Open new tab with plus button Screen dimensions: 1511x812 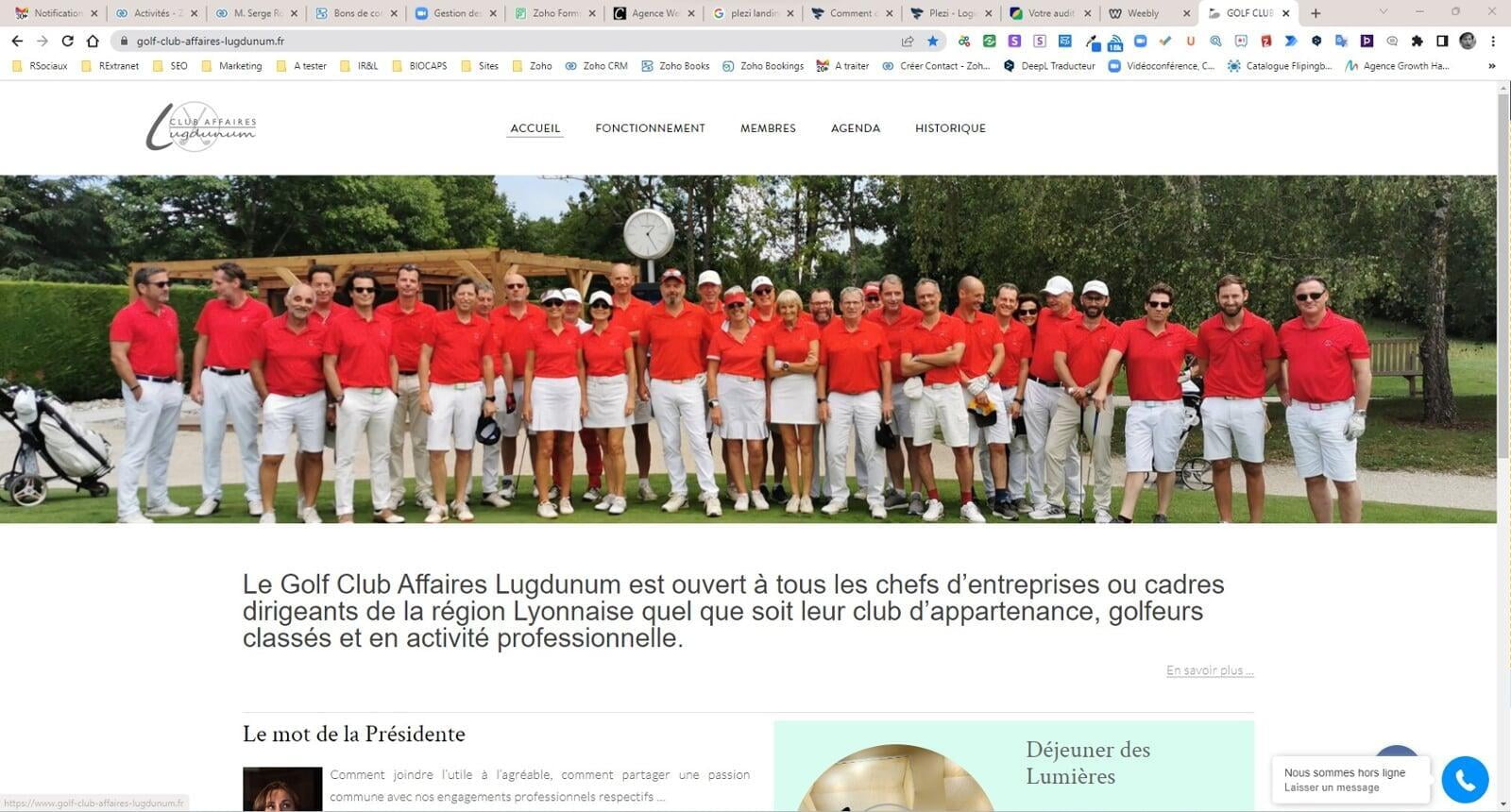pyautogui.click(x=1316, y=13)
